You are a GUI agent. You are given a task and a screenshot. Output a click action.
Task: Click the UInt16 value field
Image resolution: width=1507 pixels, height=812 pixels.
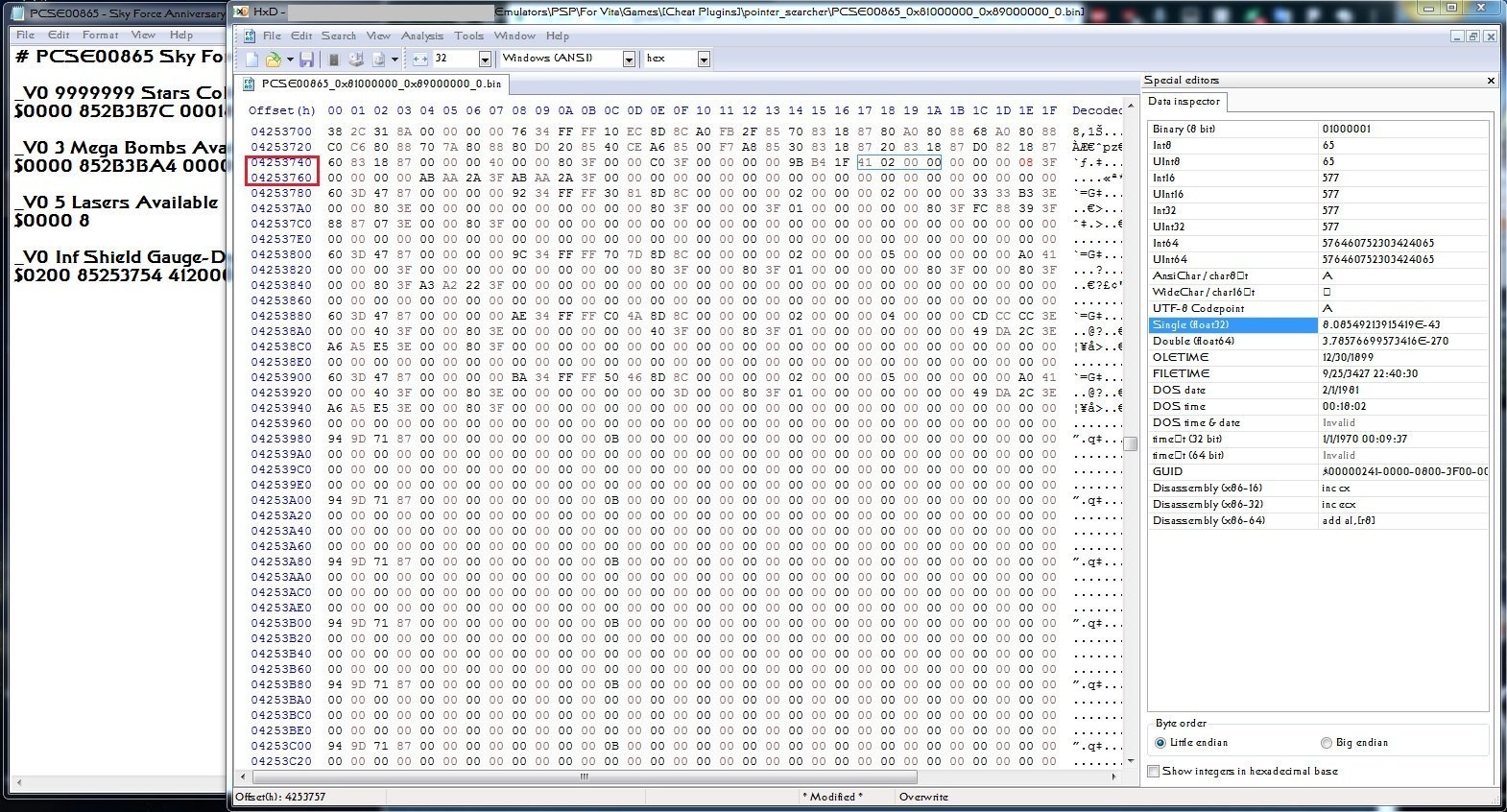[x=1402, y=195]
